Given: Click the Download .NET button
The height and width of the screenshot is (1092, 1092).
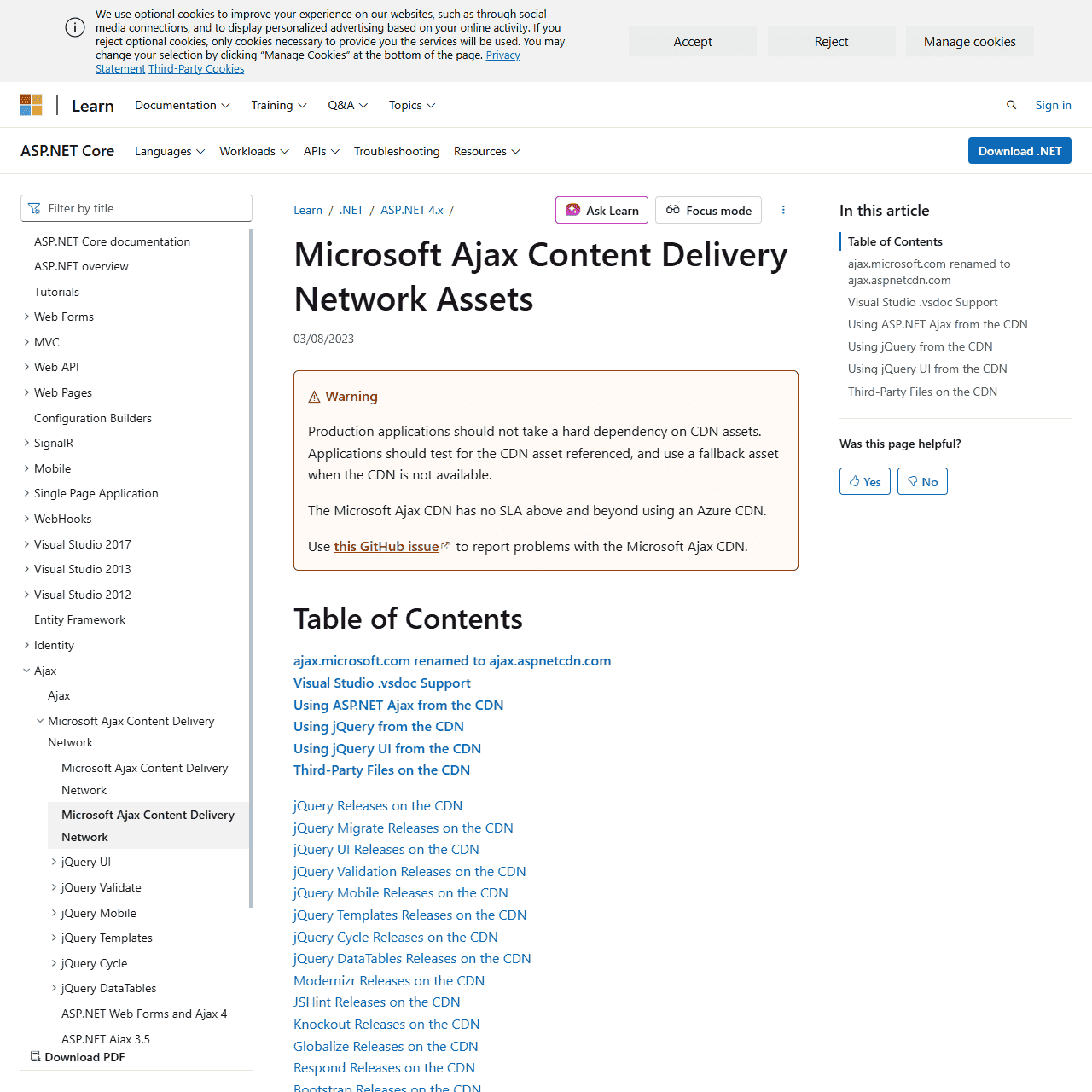Looking at the screenshot, I should (x=1019, y=150).
